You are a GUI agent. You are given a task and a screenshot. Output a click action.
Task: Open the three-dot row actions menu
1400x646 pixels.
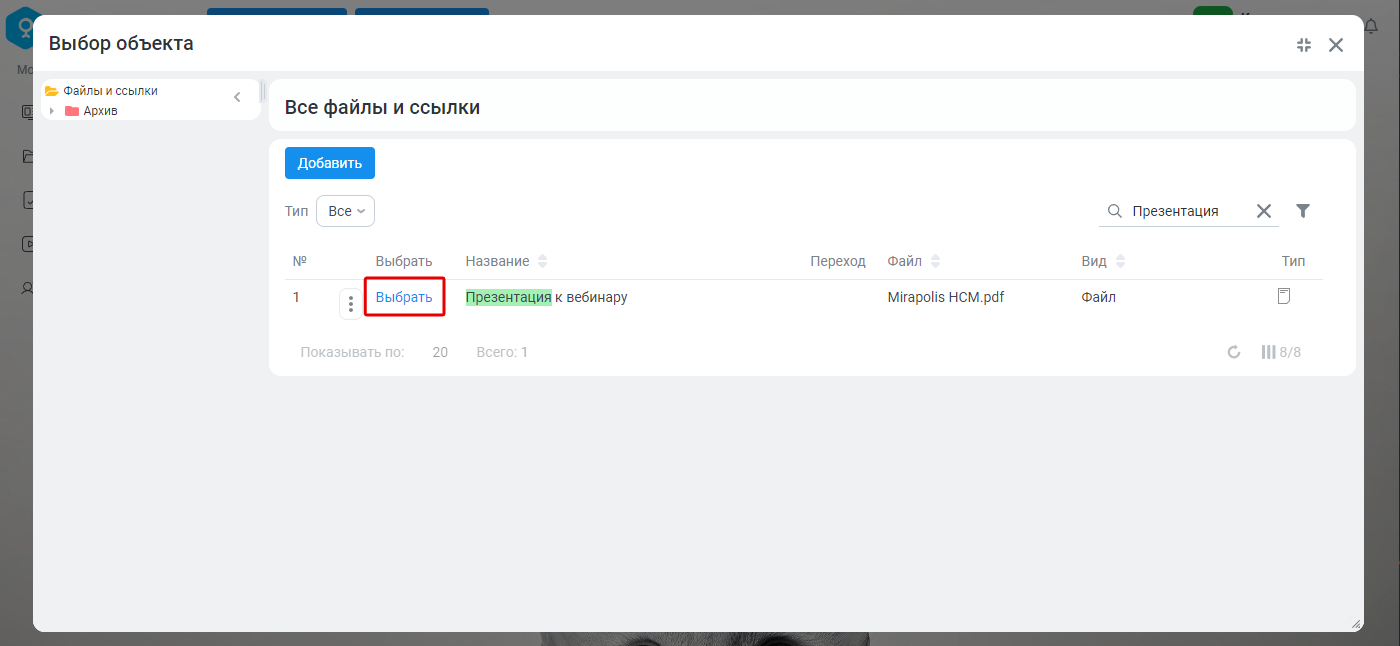click(x=350, y=303)
